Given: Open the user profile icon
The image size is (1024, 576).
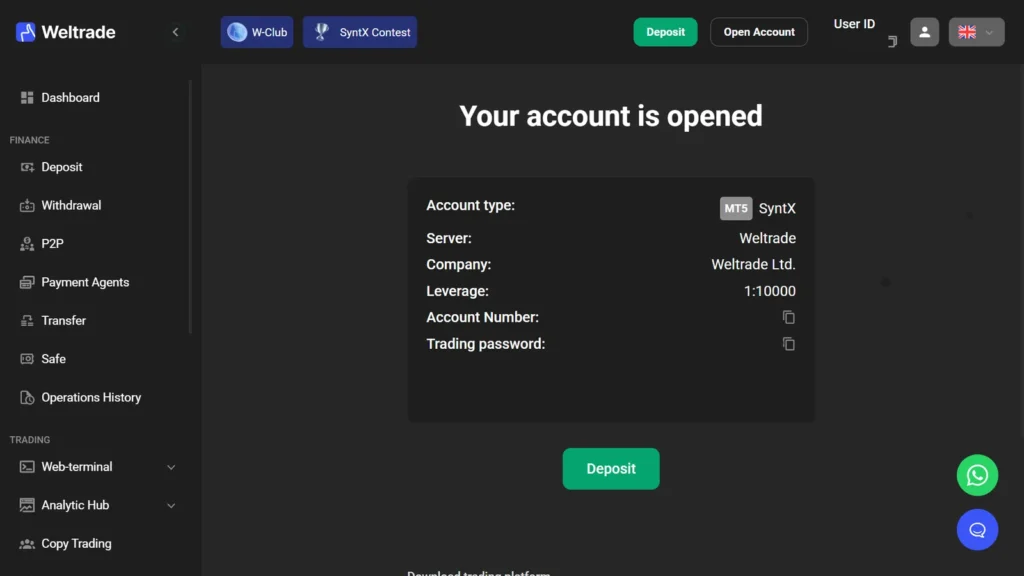Looking at the screenshot, I should coord(924,32).
